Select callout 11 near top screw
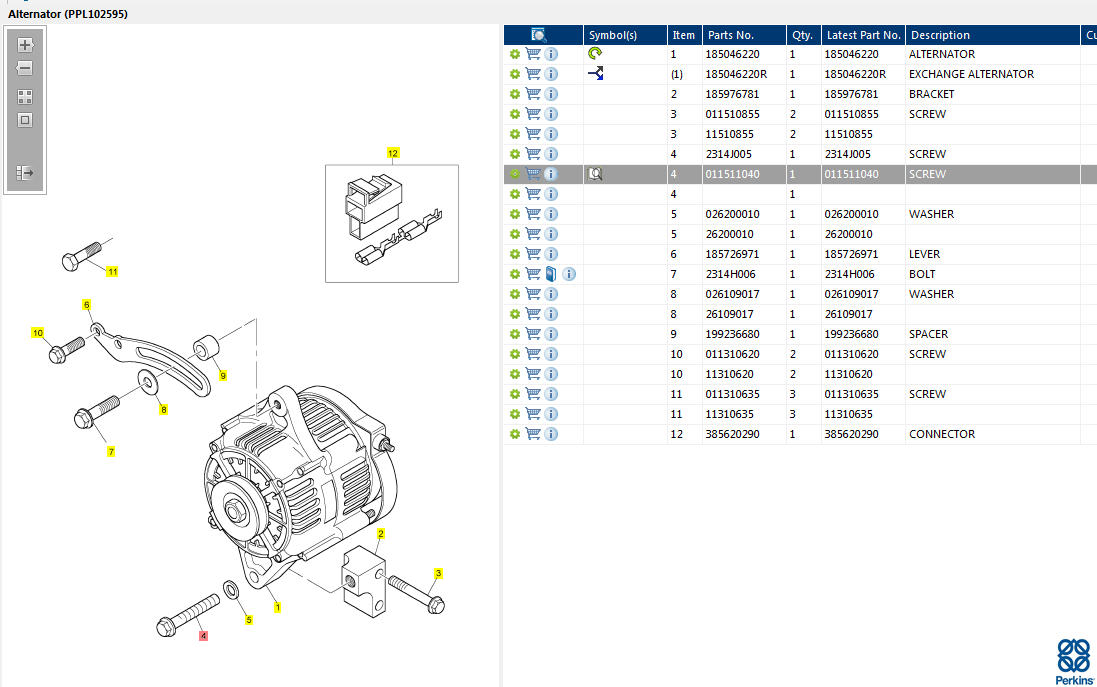This screenshot has width=1097, height=687. [112, 271]
